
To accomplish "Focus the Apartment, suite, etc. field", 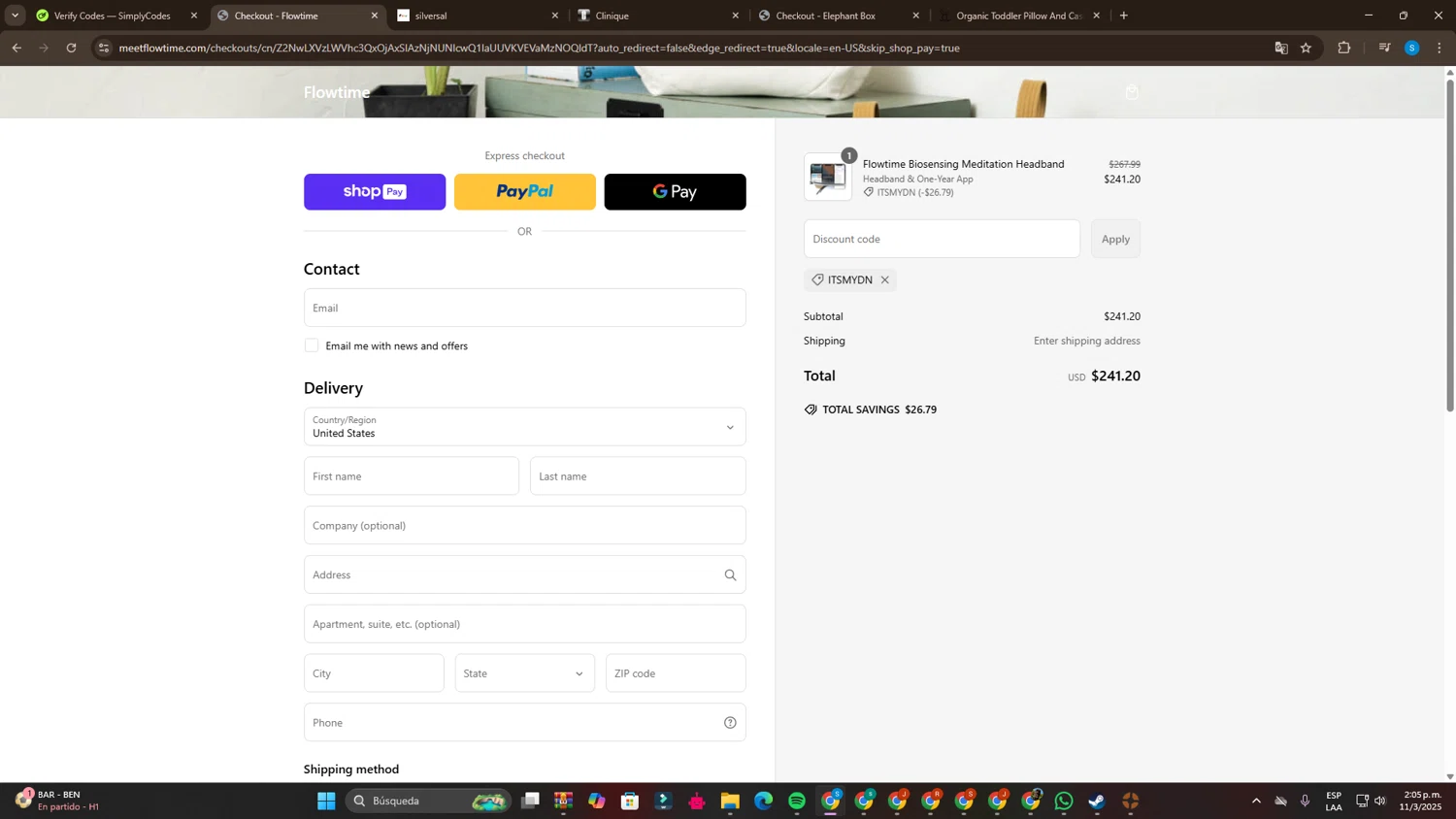I will point(524,624).
